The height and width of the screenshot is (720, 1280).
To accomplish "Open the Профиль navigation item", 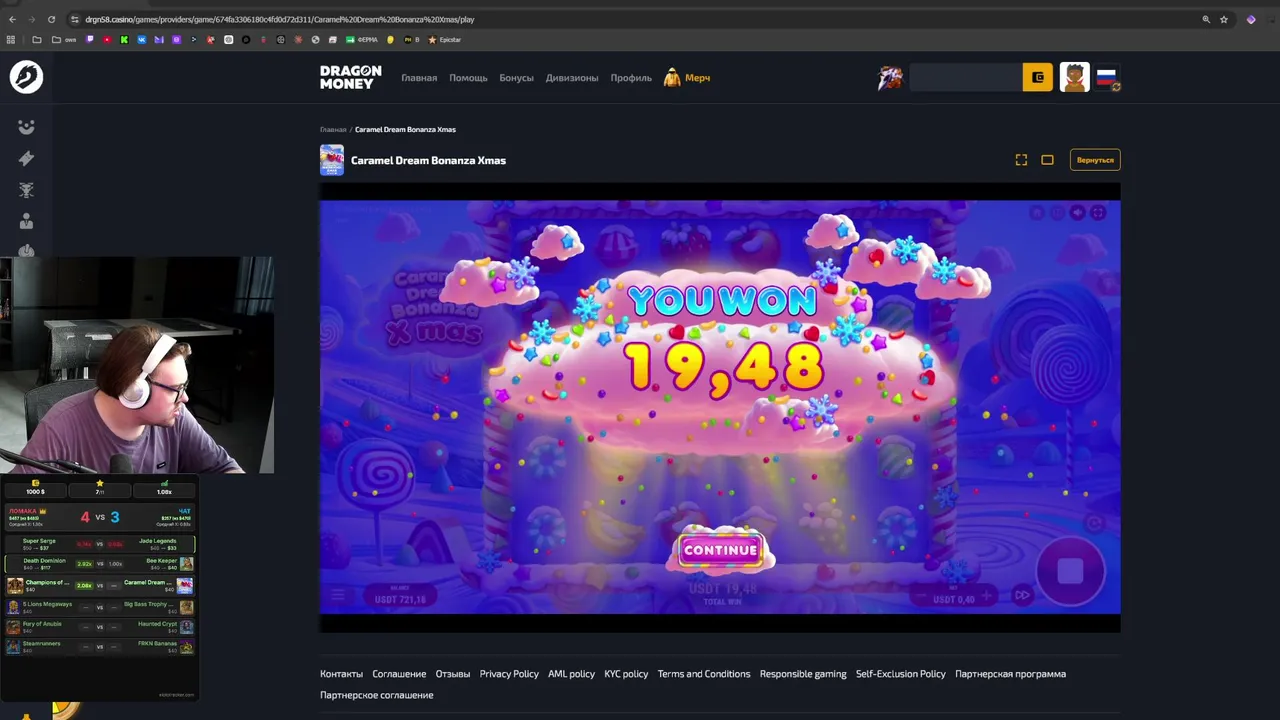I will [x=631, y=78].
